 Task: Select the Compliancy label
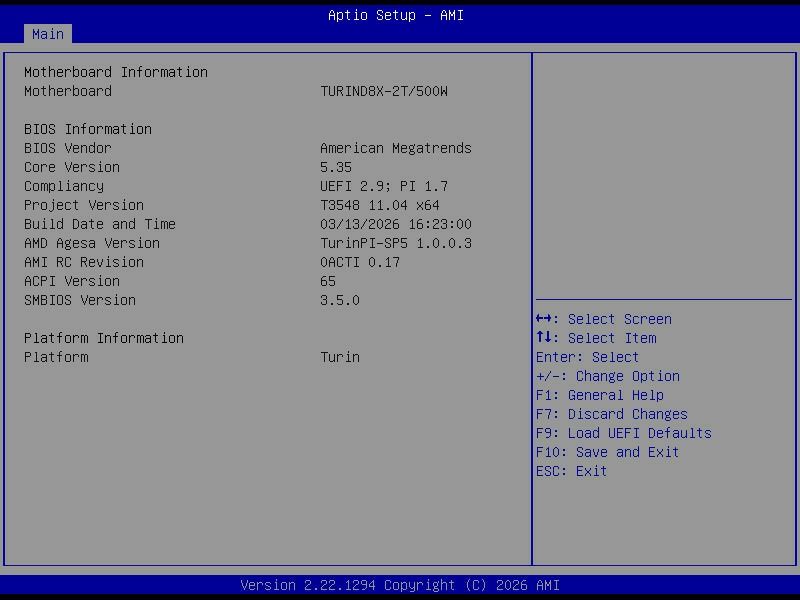(64, 186)
